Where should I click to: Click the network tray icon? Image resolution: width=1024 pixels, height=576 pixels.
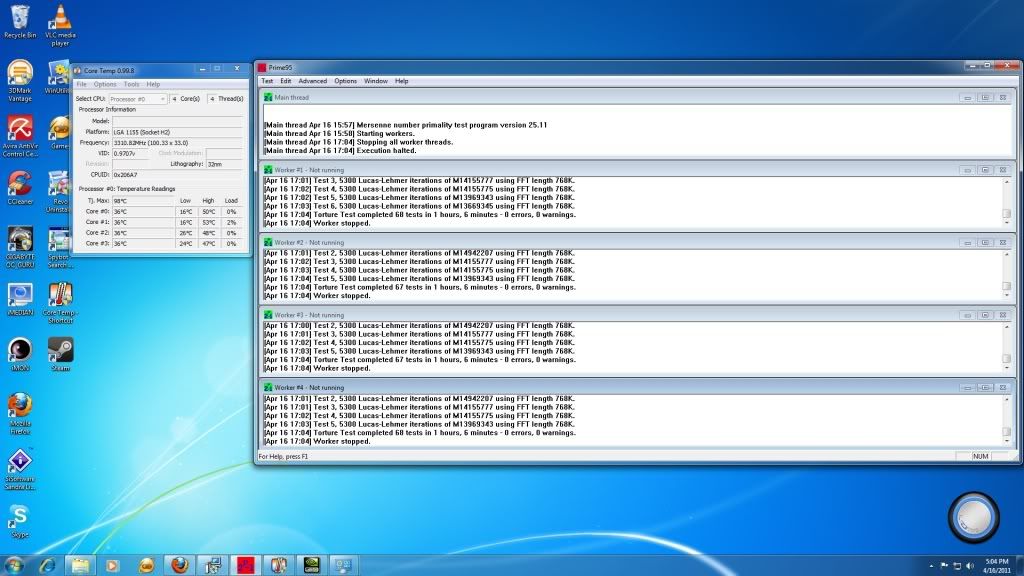(x=957, y=566)
